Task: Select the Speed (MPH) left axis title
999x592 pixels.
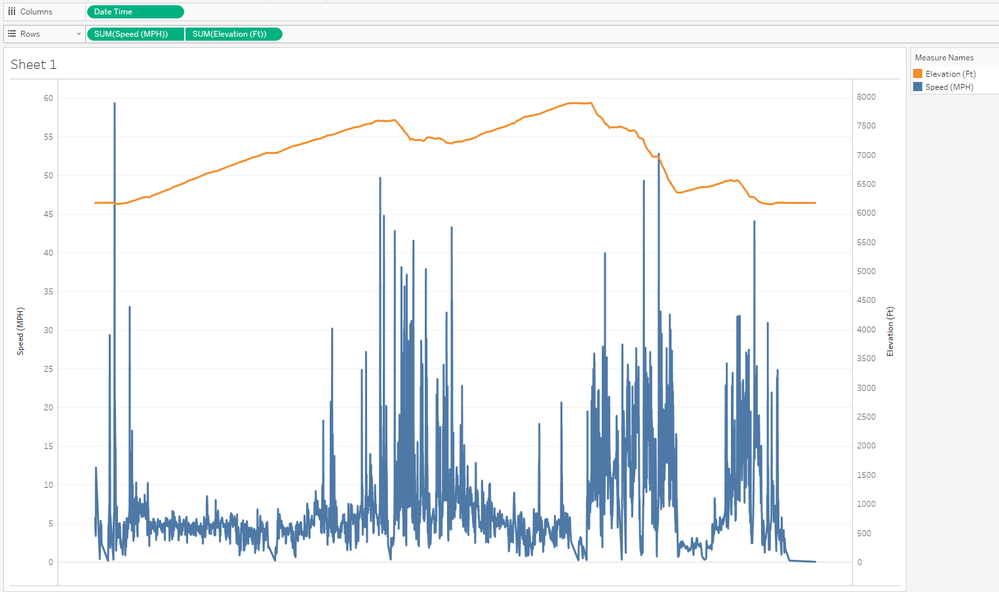Action: pos(20,331)
